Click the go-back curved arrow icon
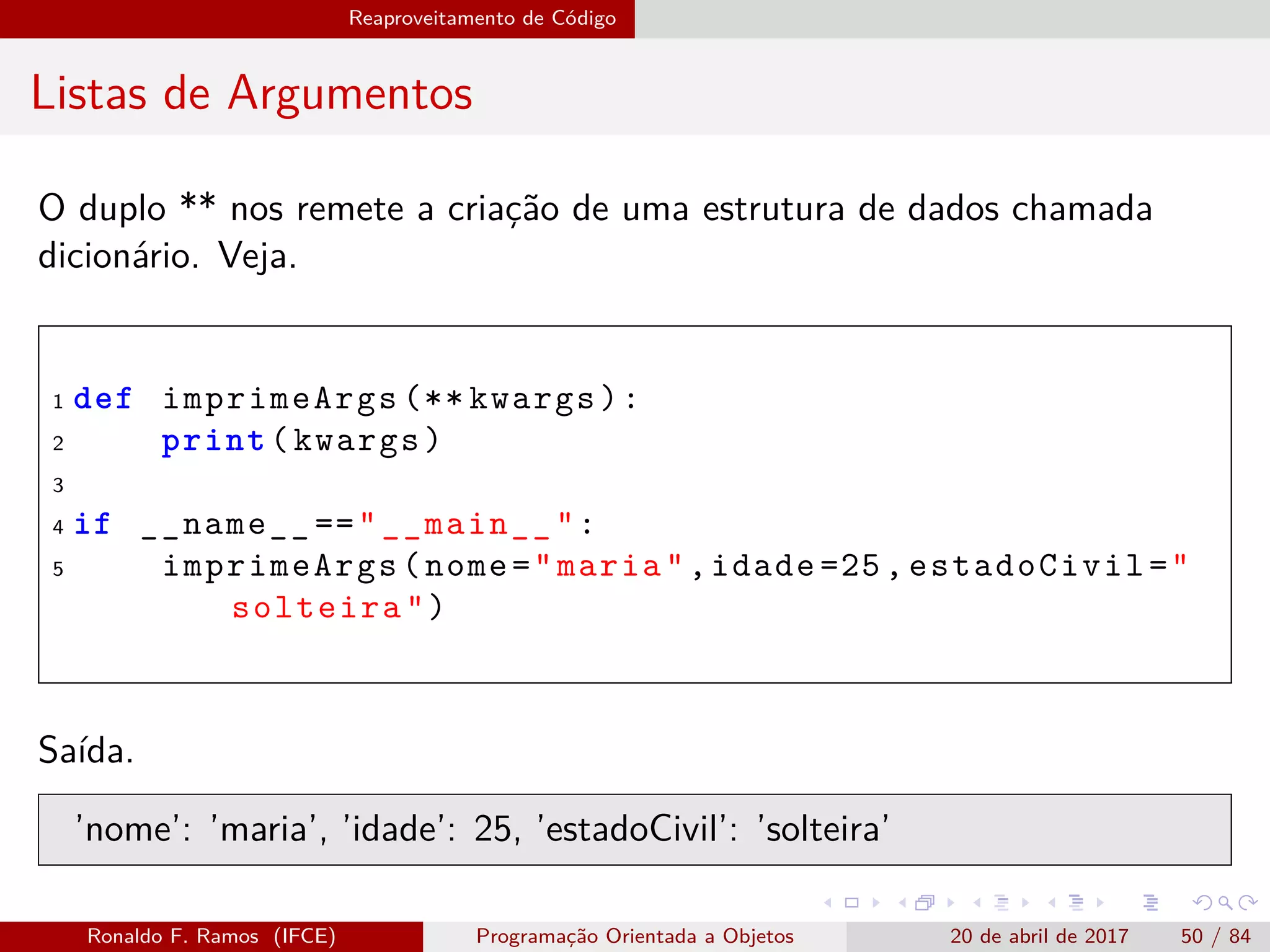This screenshot has width=1270, height=952. pos(1202,902)
